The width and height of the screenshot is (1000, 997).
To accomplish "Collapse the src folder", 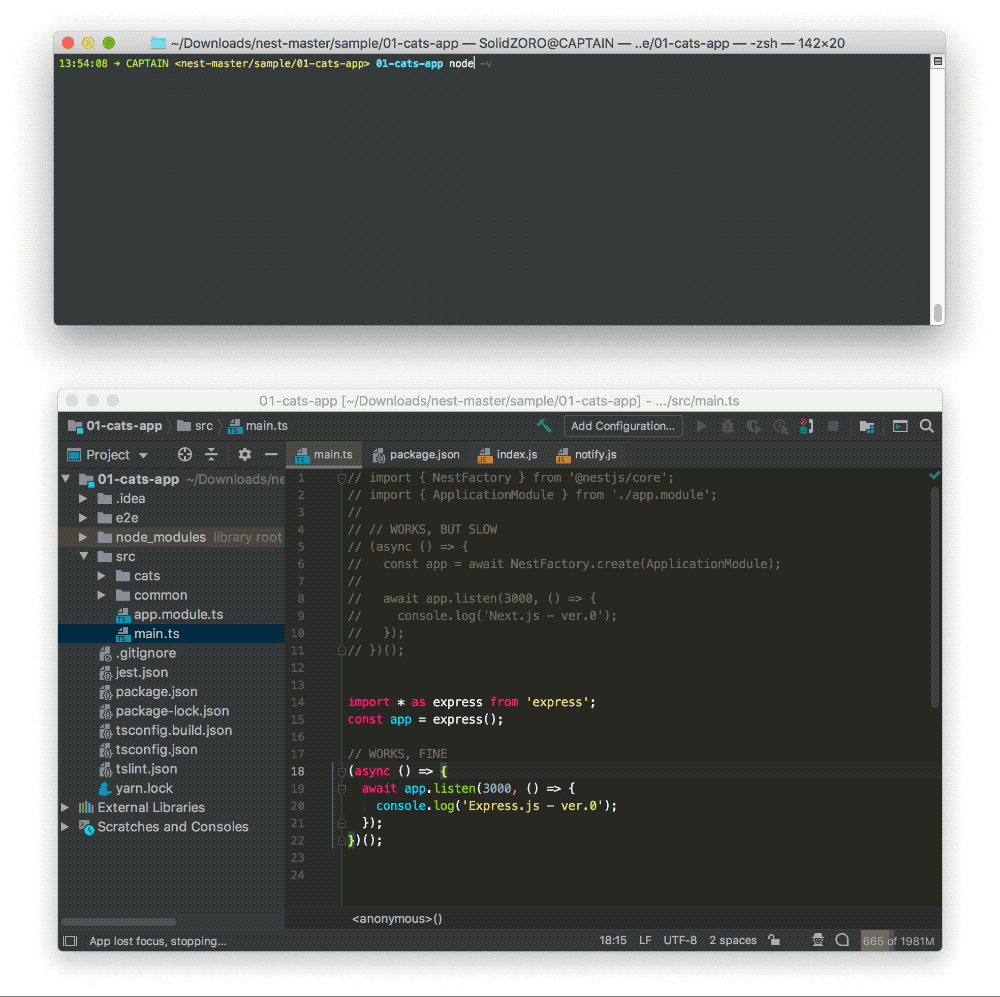I will coord(84,556).
